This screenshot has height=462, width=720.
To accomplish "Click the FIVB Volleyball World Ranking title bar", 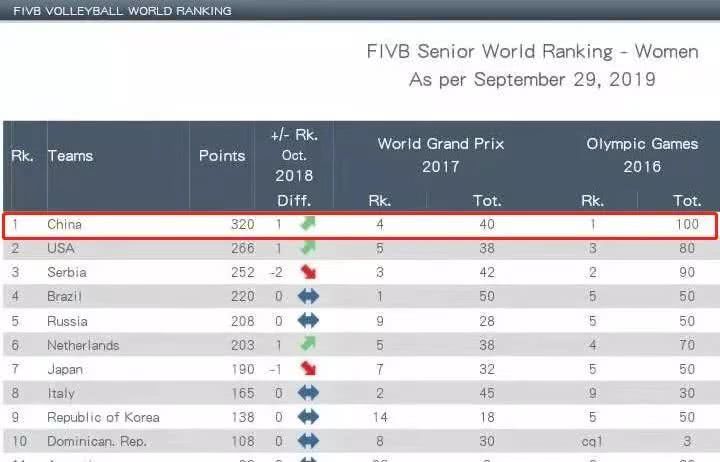I will (x=122, y=11).
